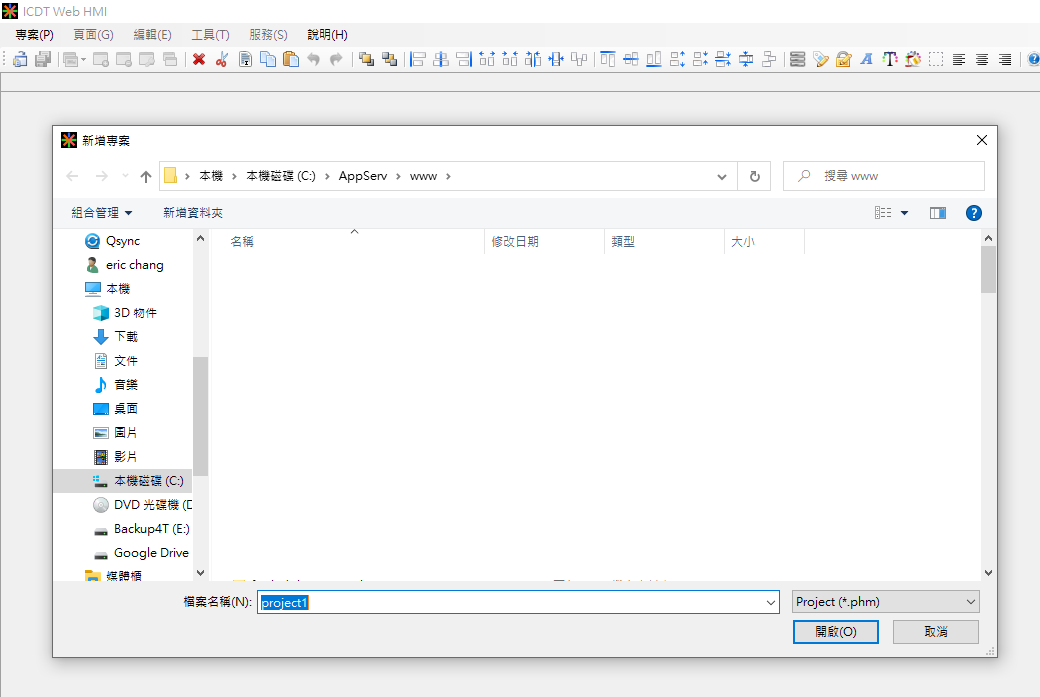Click the align text center icon

[x=982, y=60]
